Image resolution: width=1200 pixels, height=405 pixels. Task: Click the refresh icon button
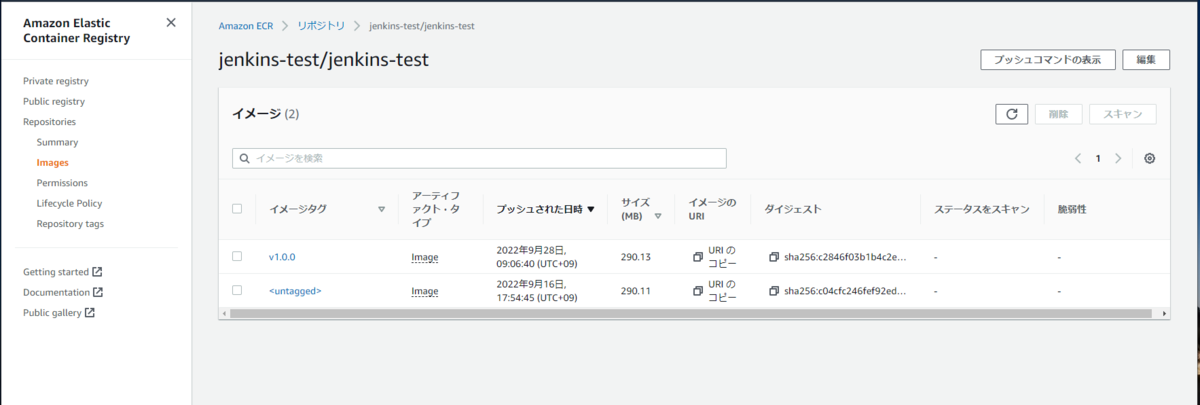click(1011, 114)
